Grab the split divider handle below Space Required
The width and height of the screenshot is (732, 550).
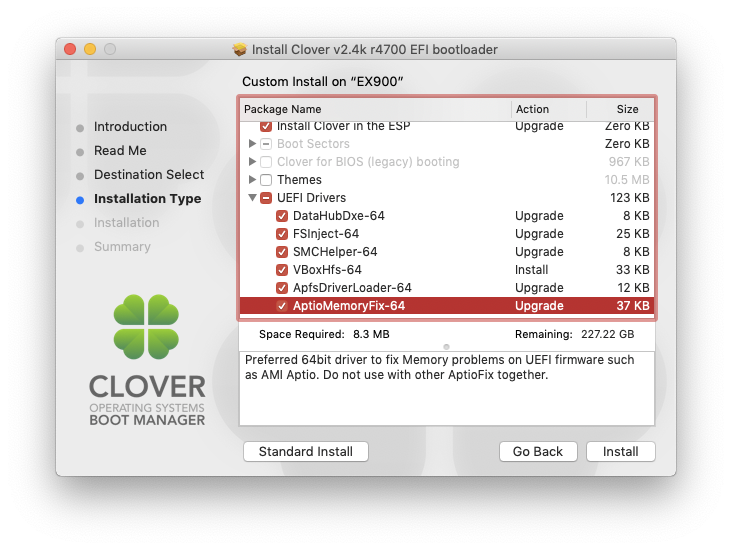coord(446,347)
